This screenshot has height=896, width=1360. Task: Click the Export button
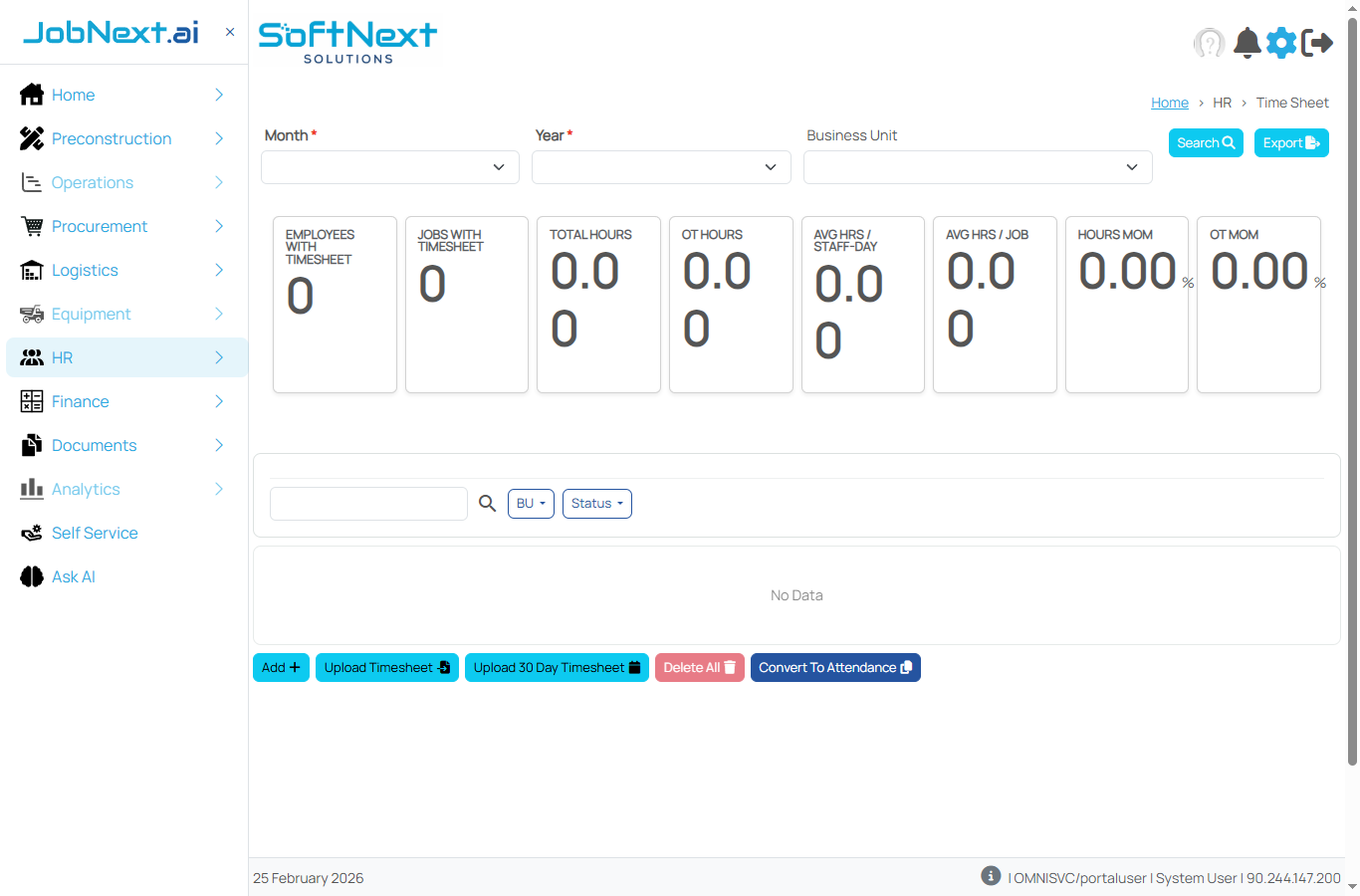click(1291, 142)
